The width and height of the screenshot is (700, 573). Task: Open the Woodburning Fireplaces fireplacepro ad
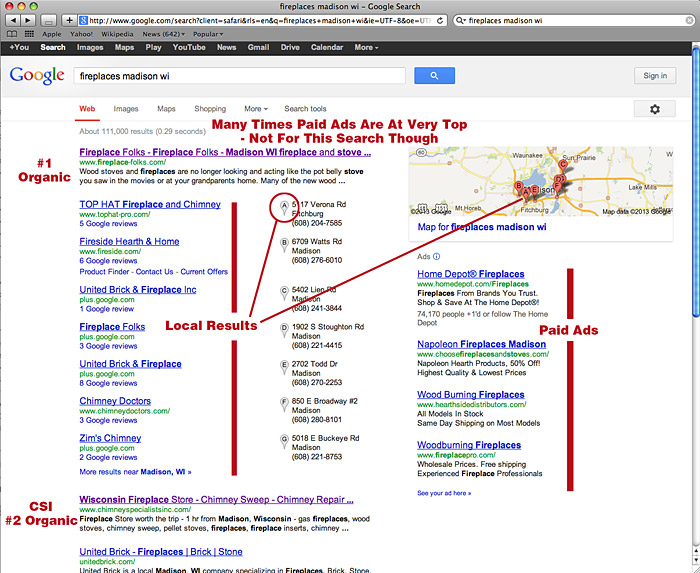point(469,445)
